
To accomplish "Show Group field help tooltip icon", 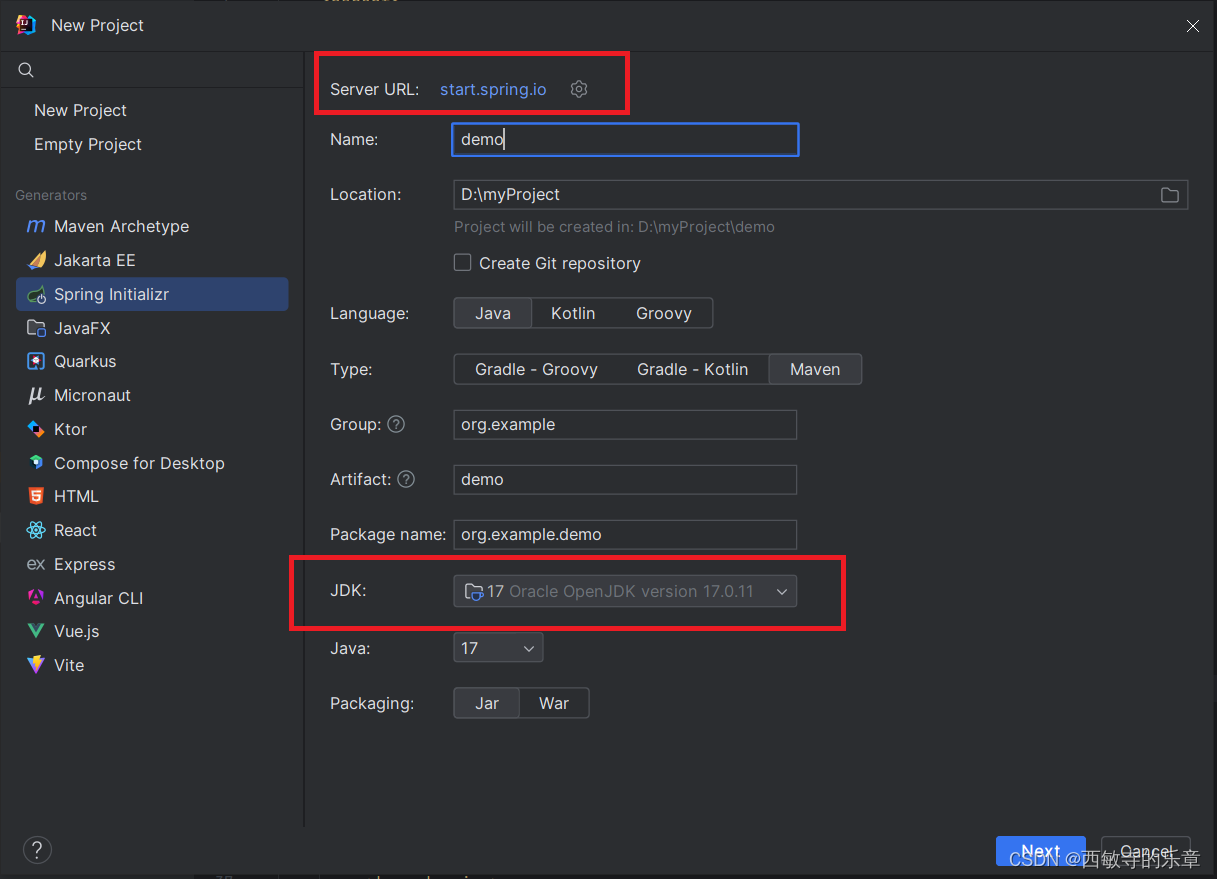I will pyautogui.click(x=396, y=424).
